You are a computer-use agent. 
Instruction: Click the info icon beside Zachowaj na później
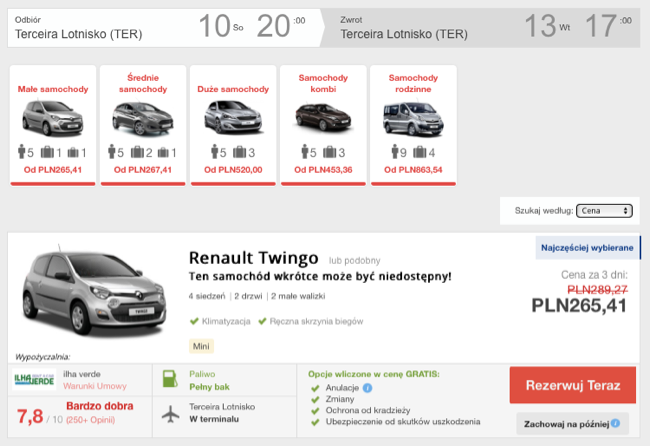point(615,424)
